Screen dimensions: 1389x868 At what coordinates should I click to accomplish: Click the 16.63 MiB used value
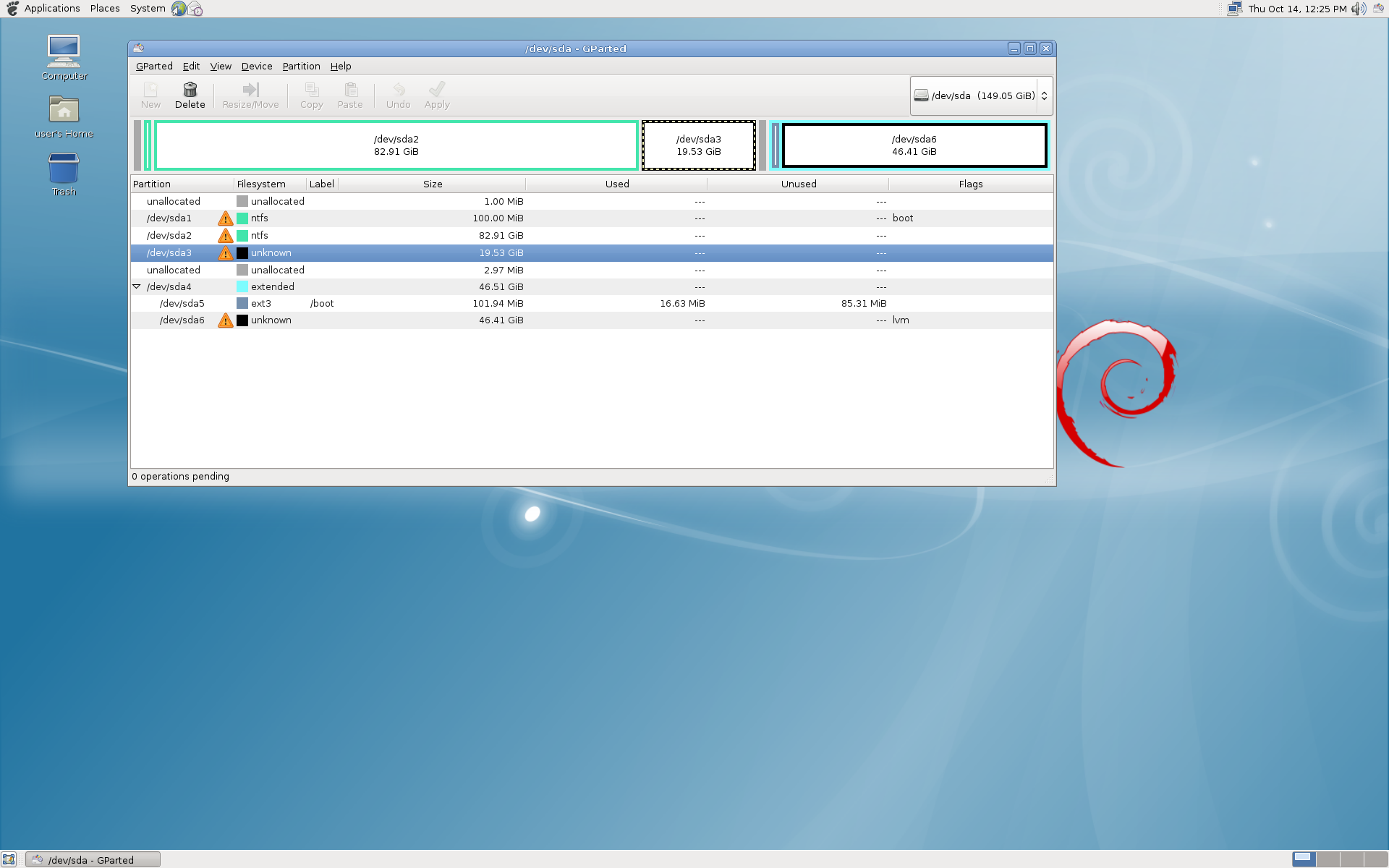(682, 304)
